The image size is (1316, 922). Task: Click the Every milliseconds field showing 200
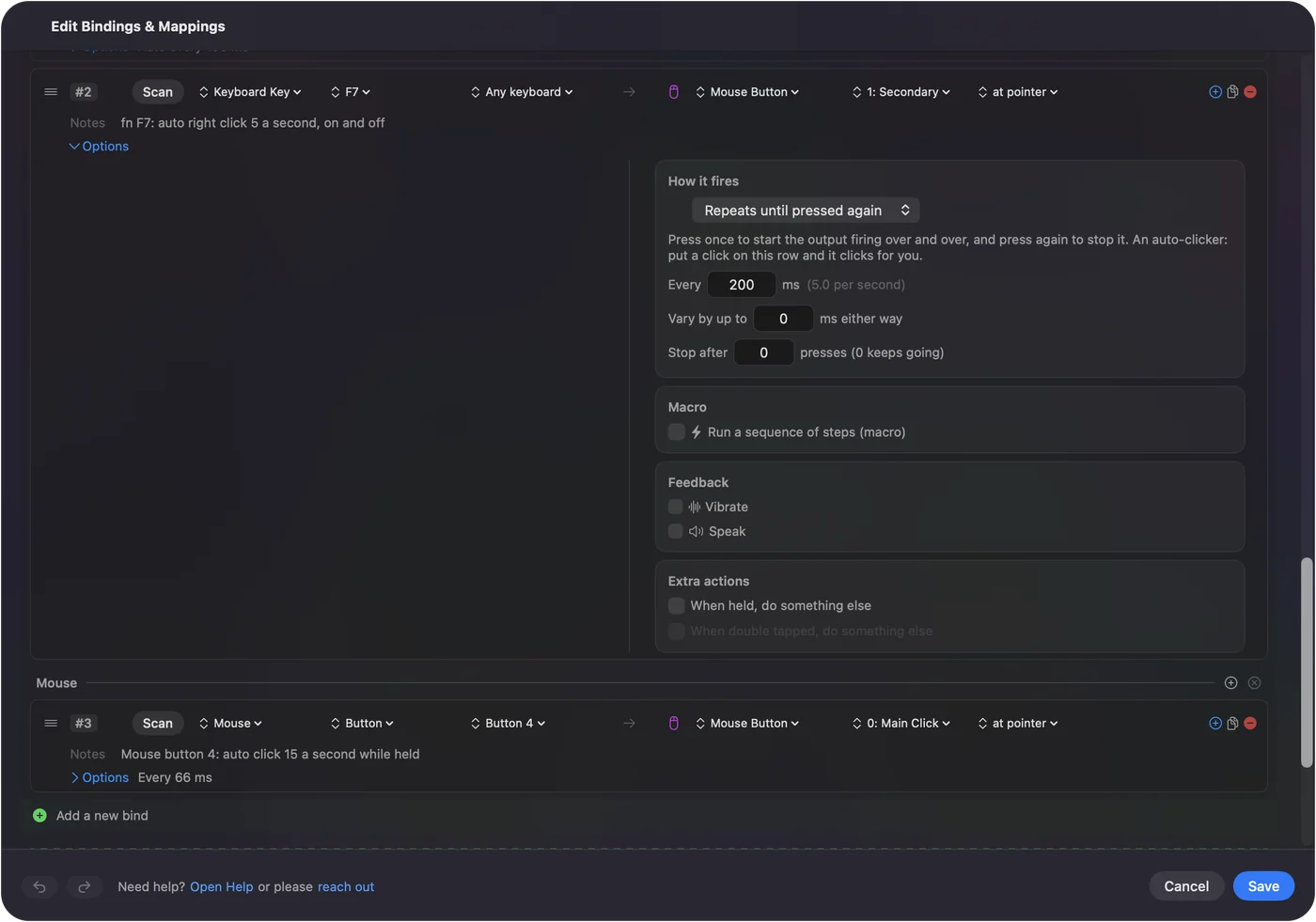pyautogui.click(x=742, y=285)
